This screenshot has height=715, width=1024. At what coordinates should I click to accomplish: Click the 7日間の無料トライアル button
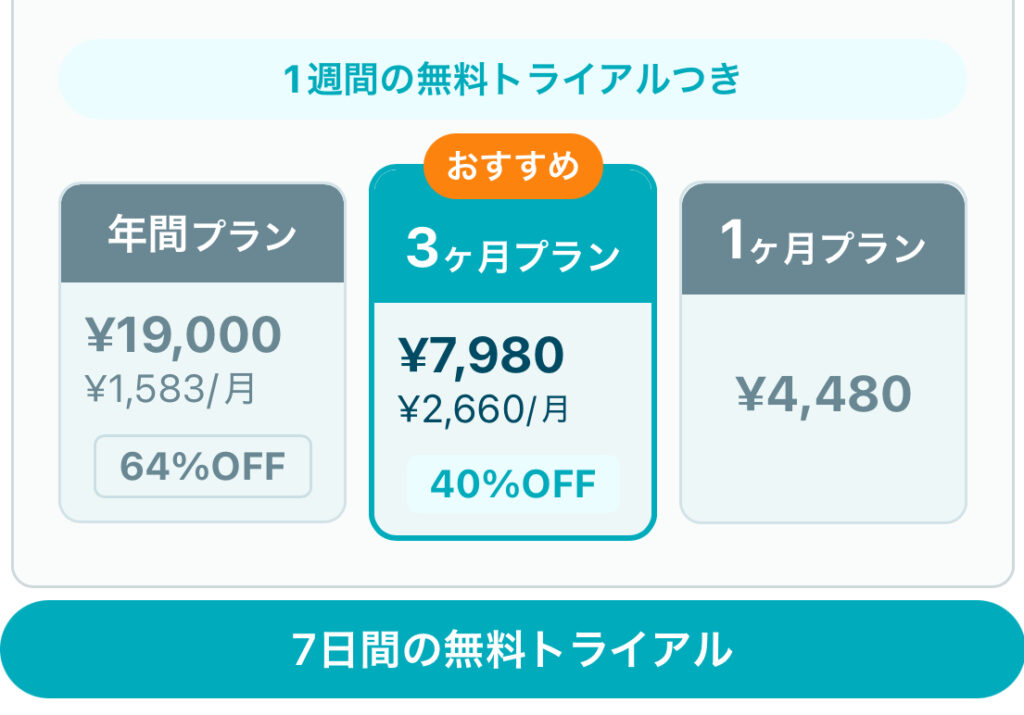pos(512,650)
